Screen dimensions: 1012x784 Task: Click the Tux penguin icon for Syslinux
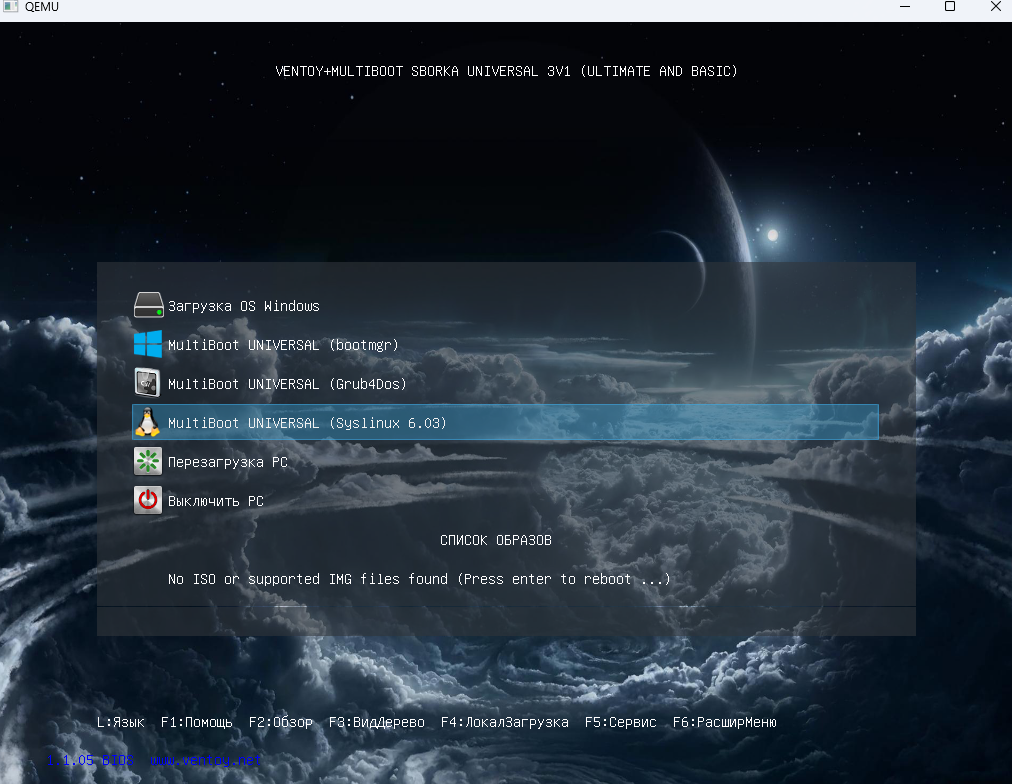point(148,422)
